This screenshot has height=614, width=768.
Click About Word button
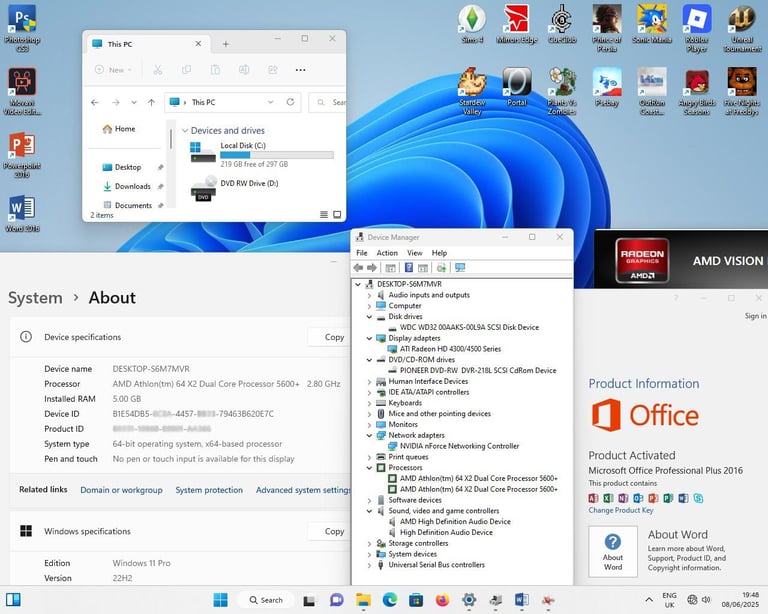[613, 551]
